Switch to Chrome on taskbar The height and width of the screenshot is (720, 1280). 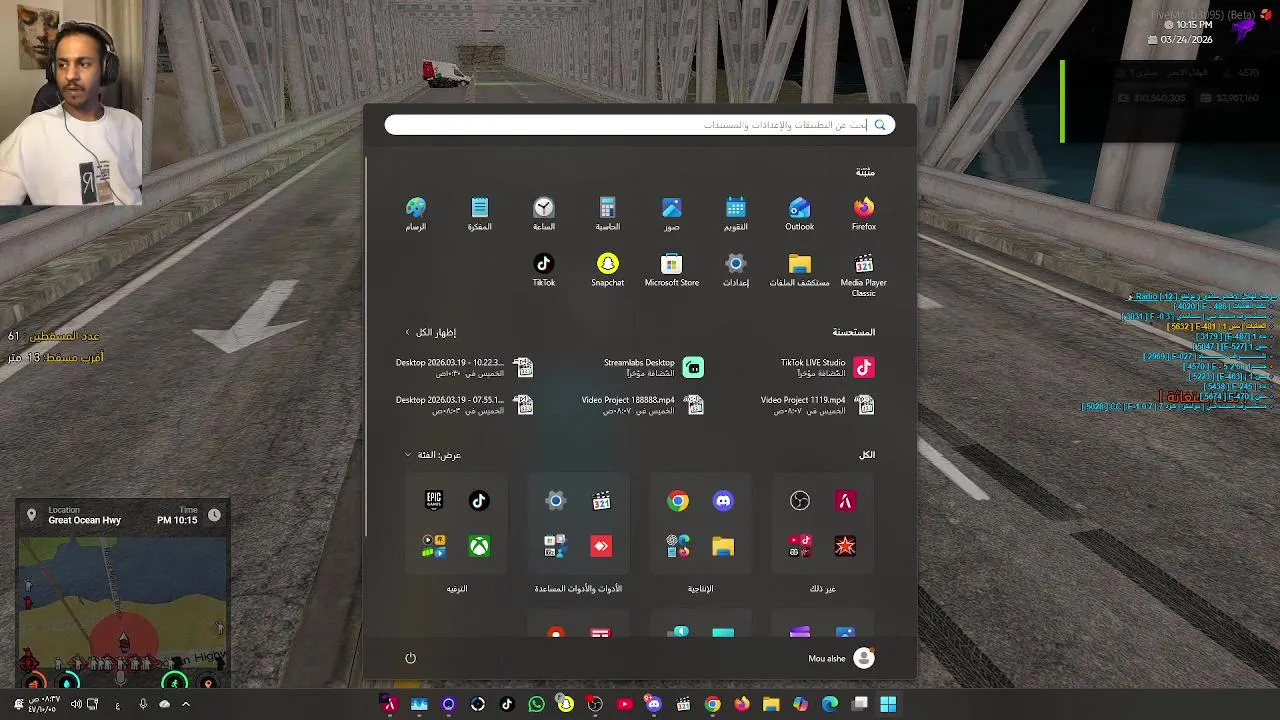(712, 704)
